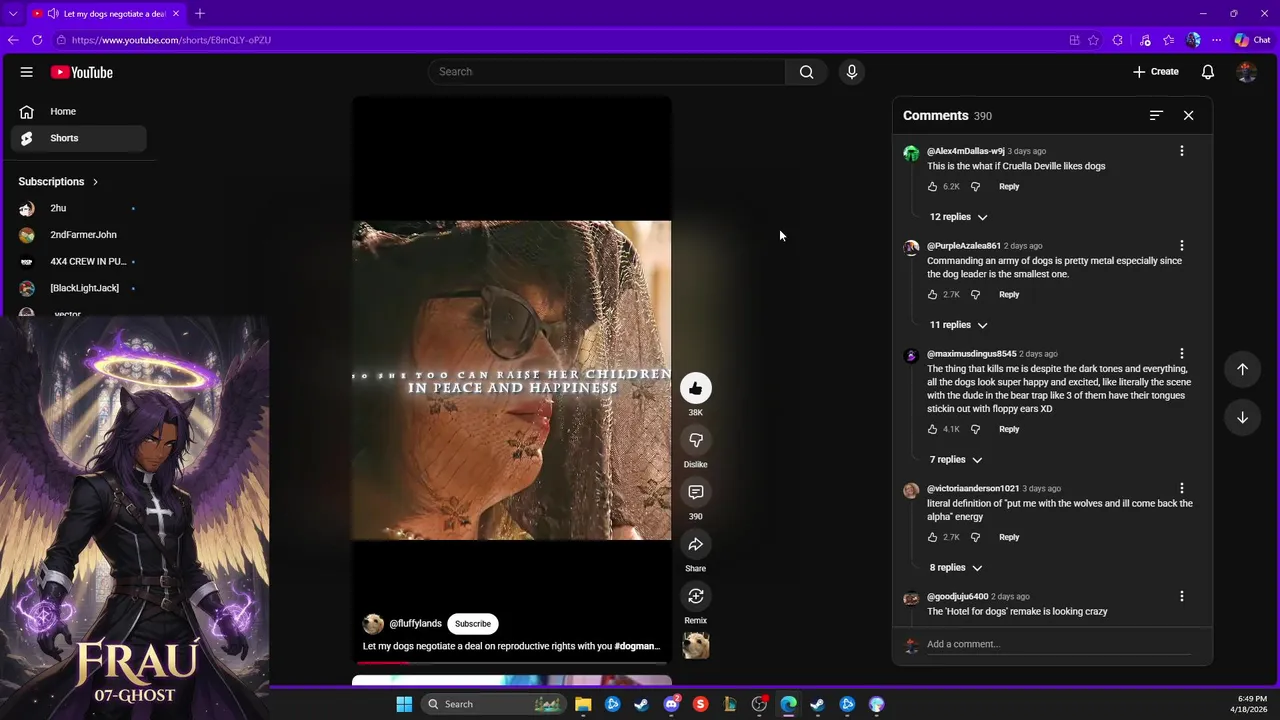Open the [BlackLightJack] subscription channel

point(79,288)
